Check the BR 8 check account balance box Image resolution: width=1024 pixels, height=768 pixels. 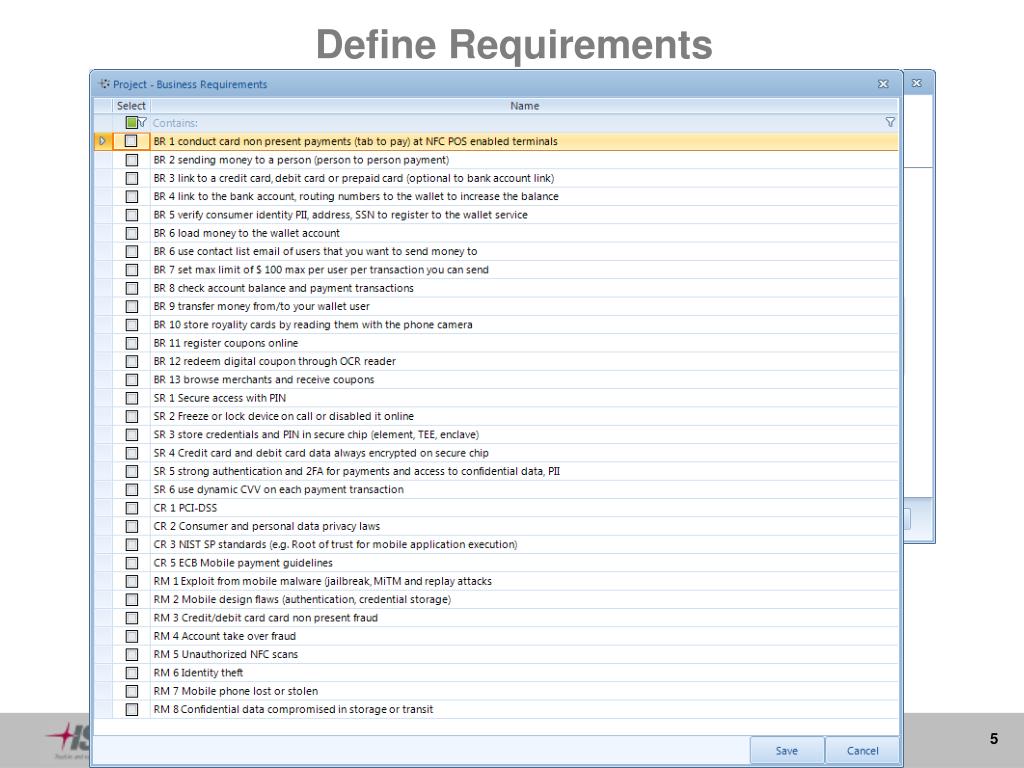[132, 288]
